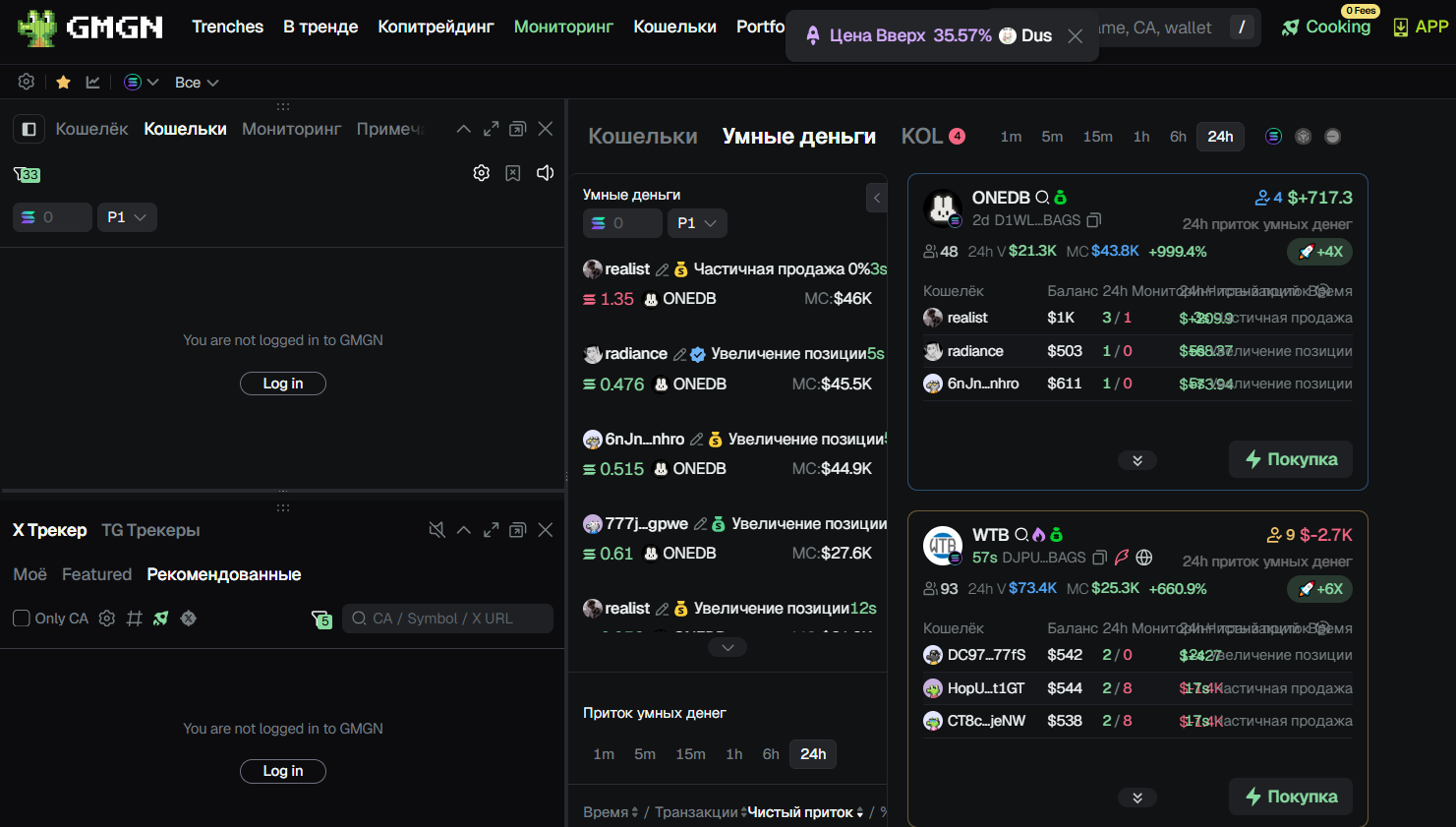Search ONEDB token via magnifier icon
This screenshot has width=1456, height=827.
point(1043,198)
